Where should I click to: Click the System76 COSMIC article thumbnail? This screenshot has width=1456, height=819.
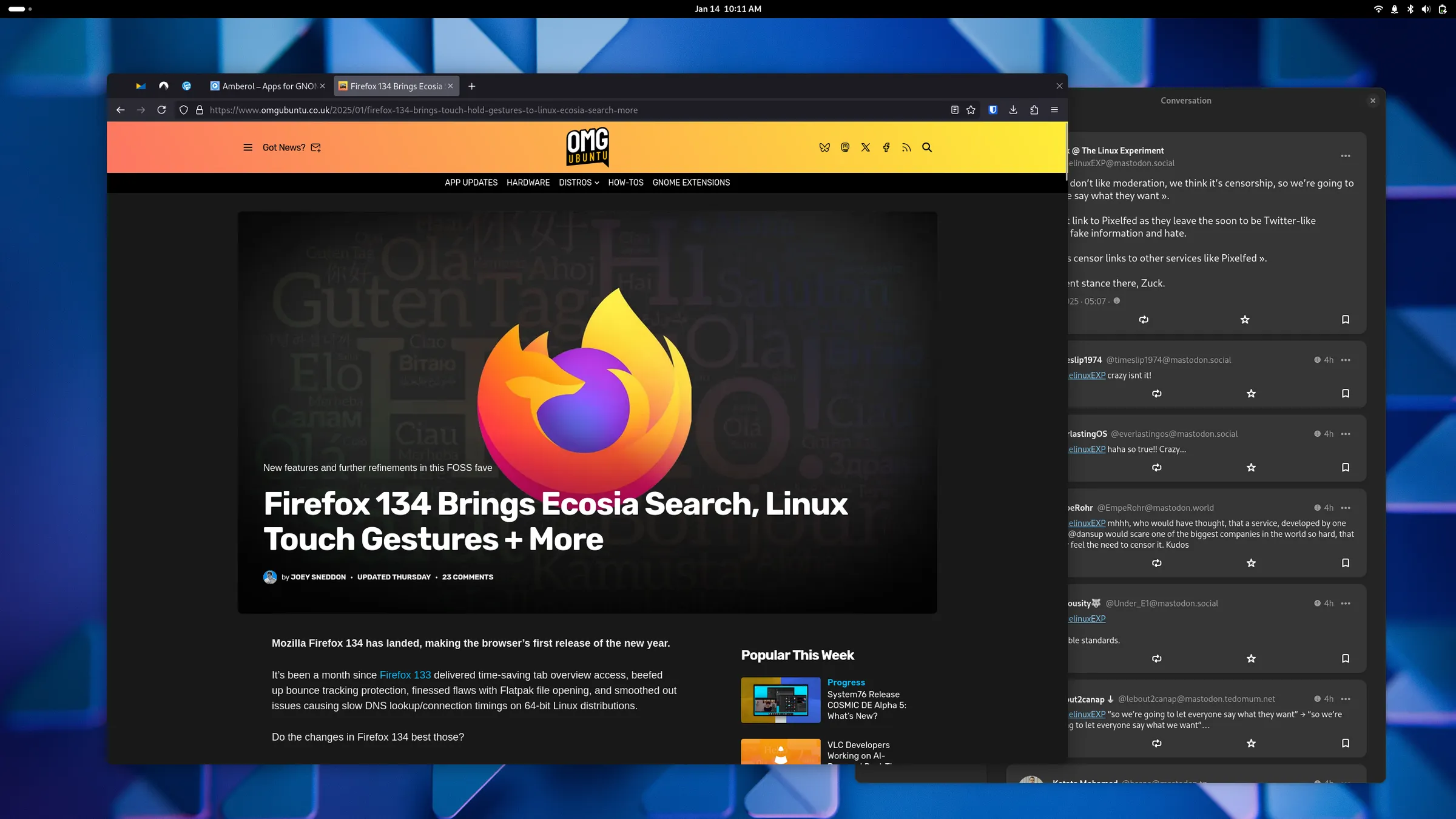click(780, 700)
